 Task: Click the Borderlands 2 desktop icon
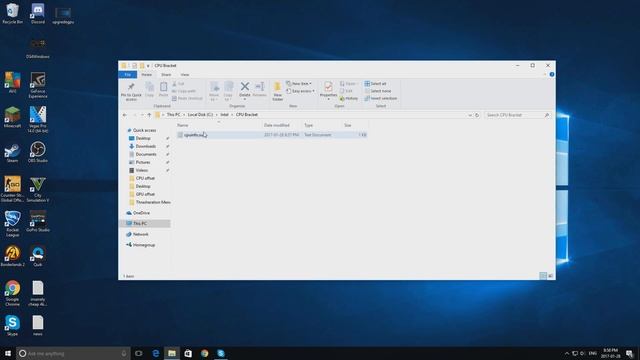(12, 256)
